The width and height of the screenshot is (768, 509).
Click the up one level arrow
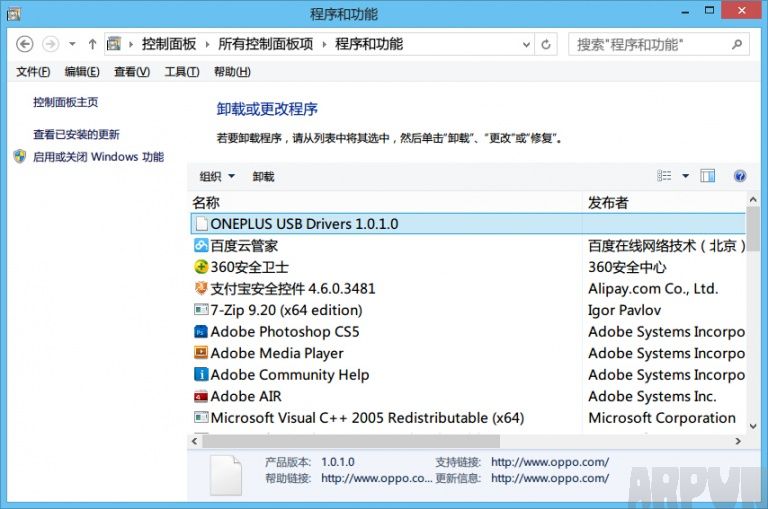click(92, 44)
